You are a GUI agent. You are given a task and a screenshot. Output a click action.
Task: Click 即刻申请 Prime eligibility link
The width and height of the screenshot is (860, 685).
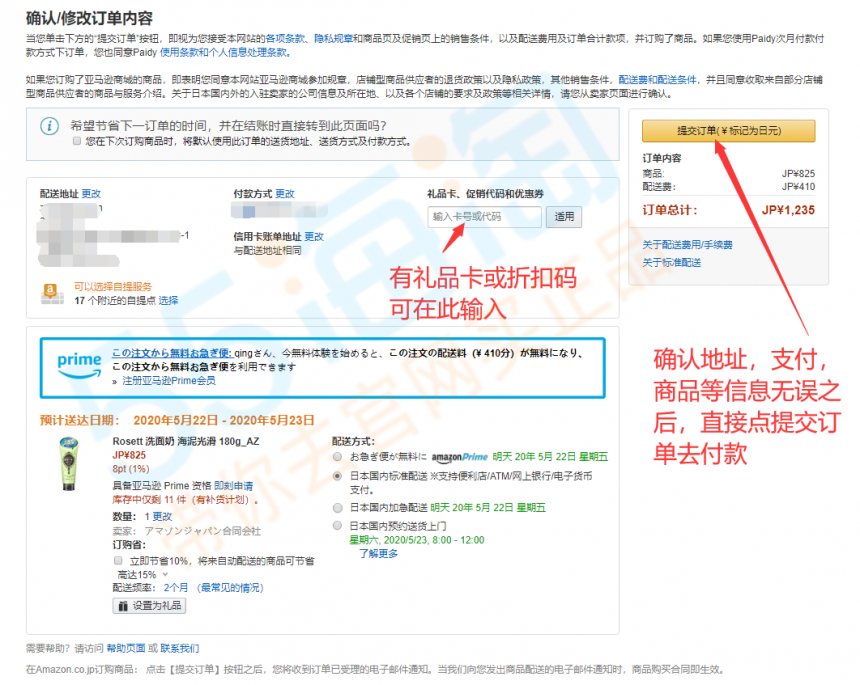(x=234, y=486)
